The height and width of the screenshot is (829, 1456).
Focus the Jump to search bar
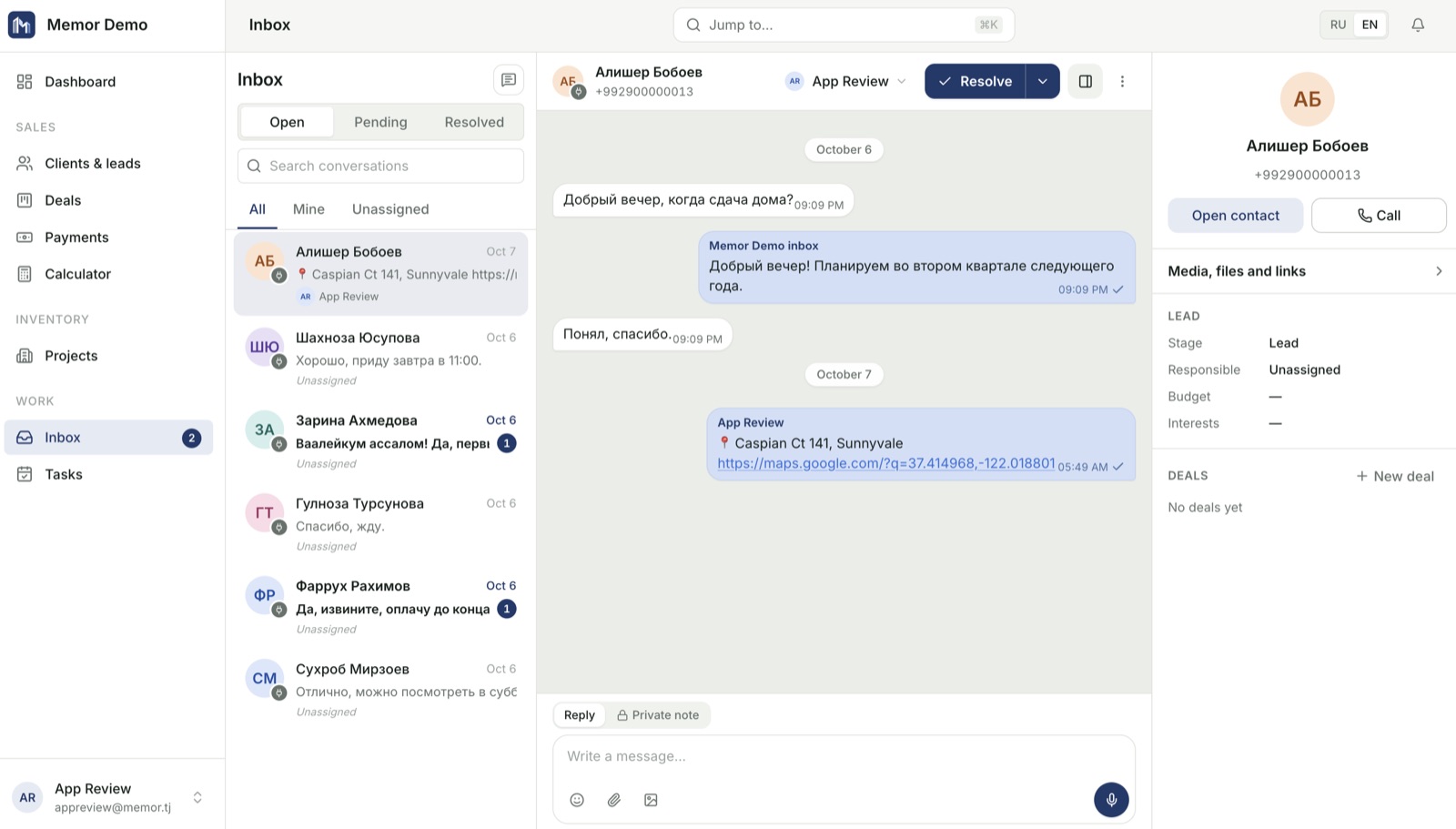click(x=844, y=25)
